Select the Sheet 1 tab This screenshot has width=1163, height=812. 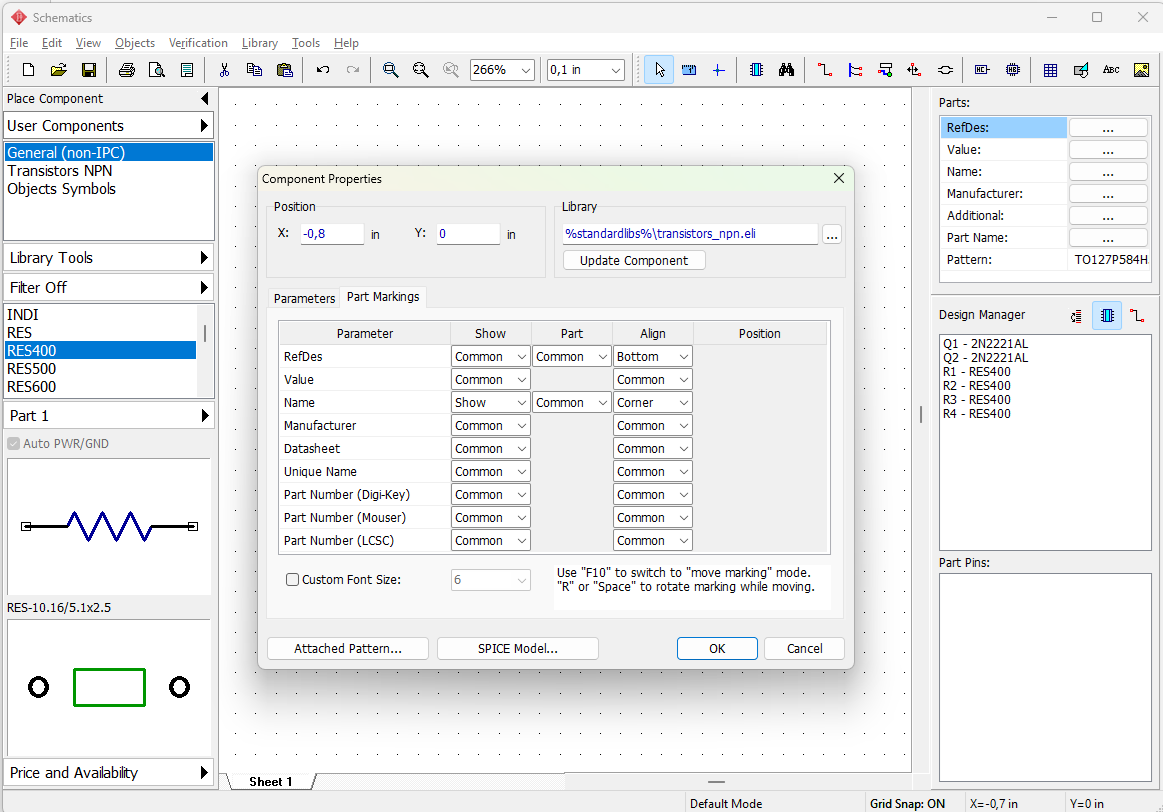271,782
